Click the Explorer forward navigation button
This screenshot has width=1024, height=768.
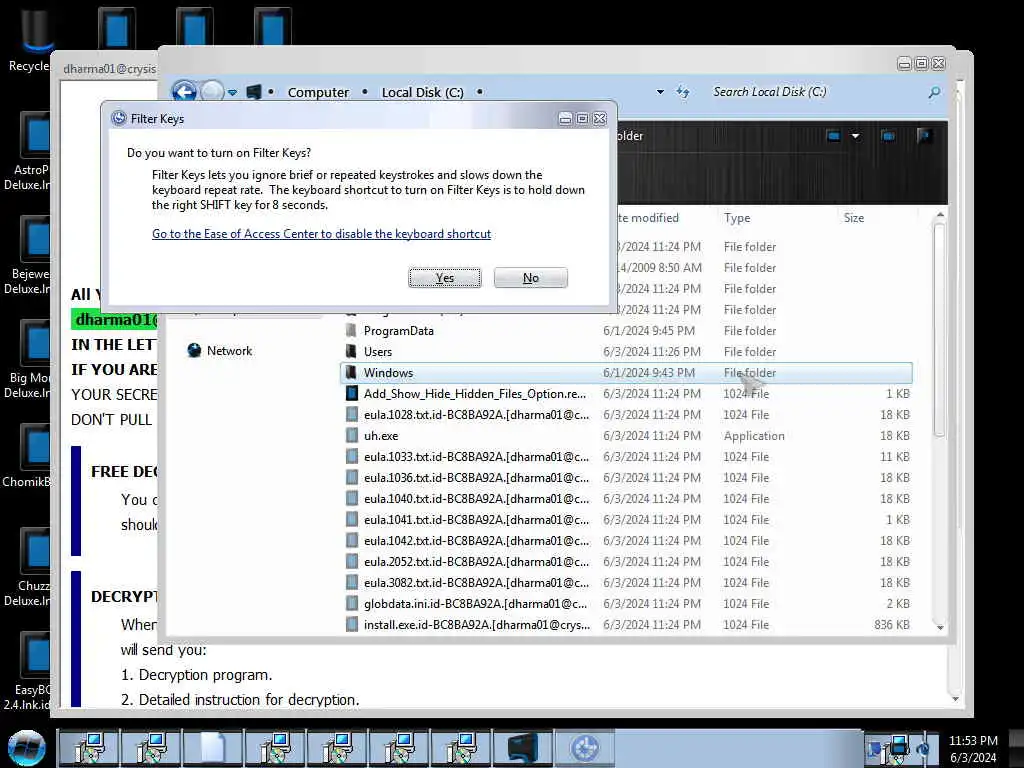click(x=211, y=91)
